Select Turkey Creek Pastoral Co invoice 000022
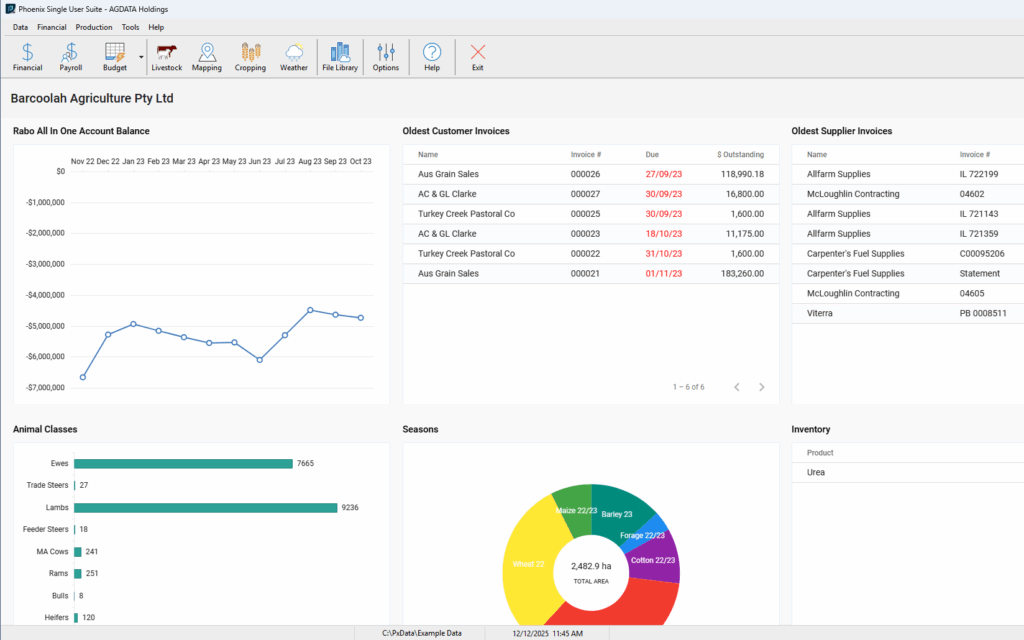Image resolution: width=1024 pixels, height=640 pixels. (x=591, y=253)
